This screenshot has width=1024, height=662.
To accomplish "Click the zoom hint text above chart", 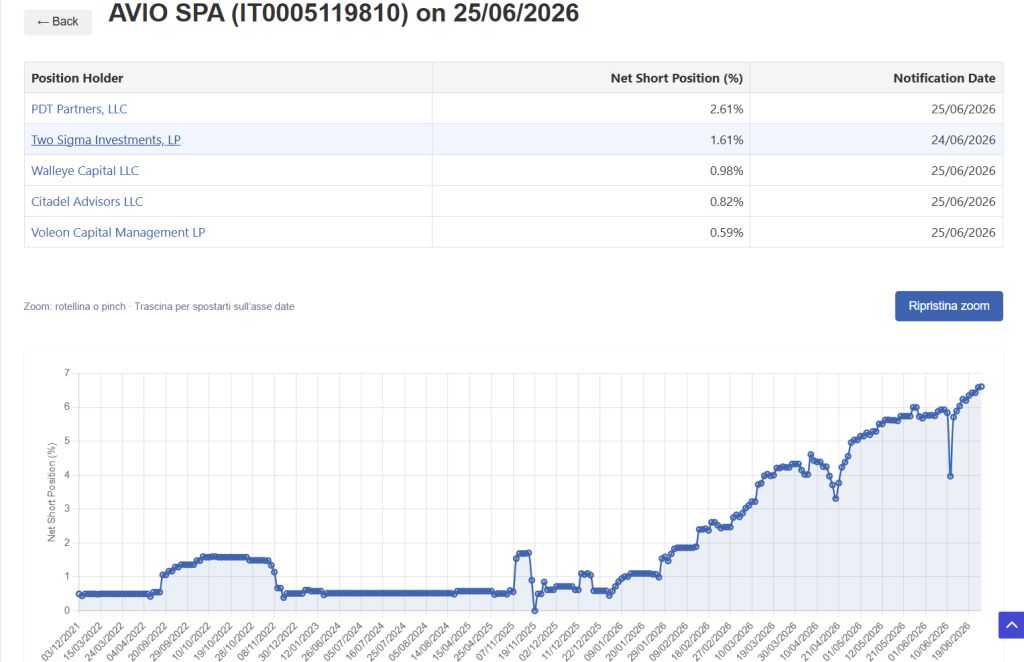I will pos(159,306).
